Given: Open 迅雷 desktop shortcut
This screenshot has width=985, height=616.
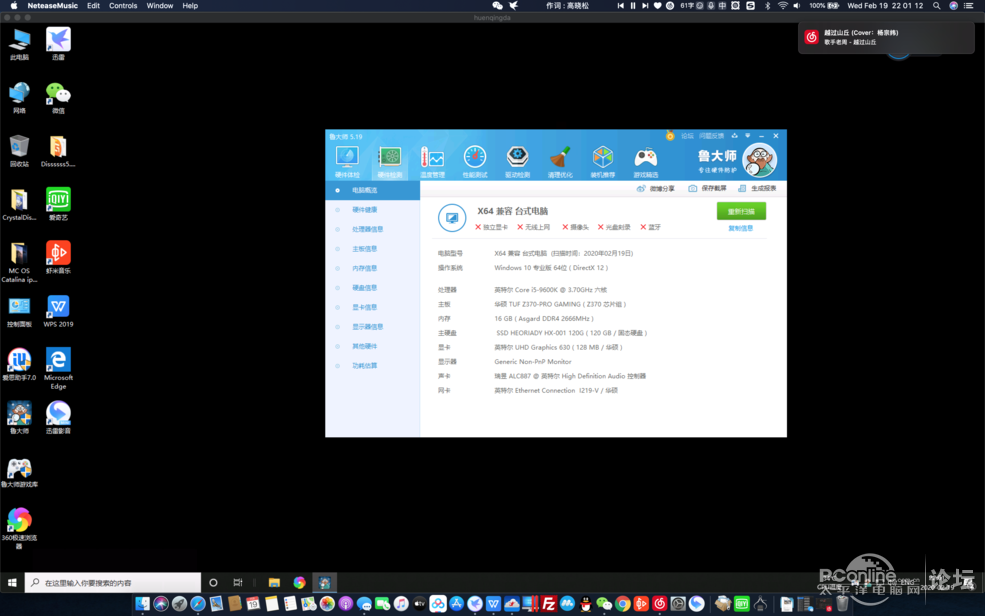Looking at the screenshot, I should tap(58, 44).
